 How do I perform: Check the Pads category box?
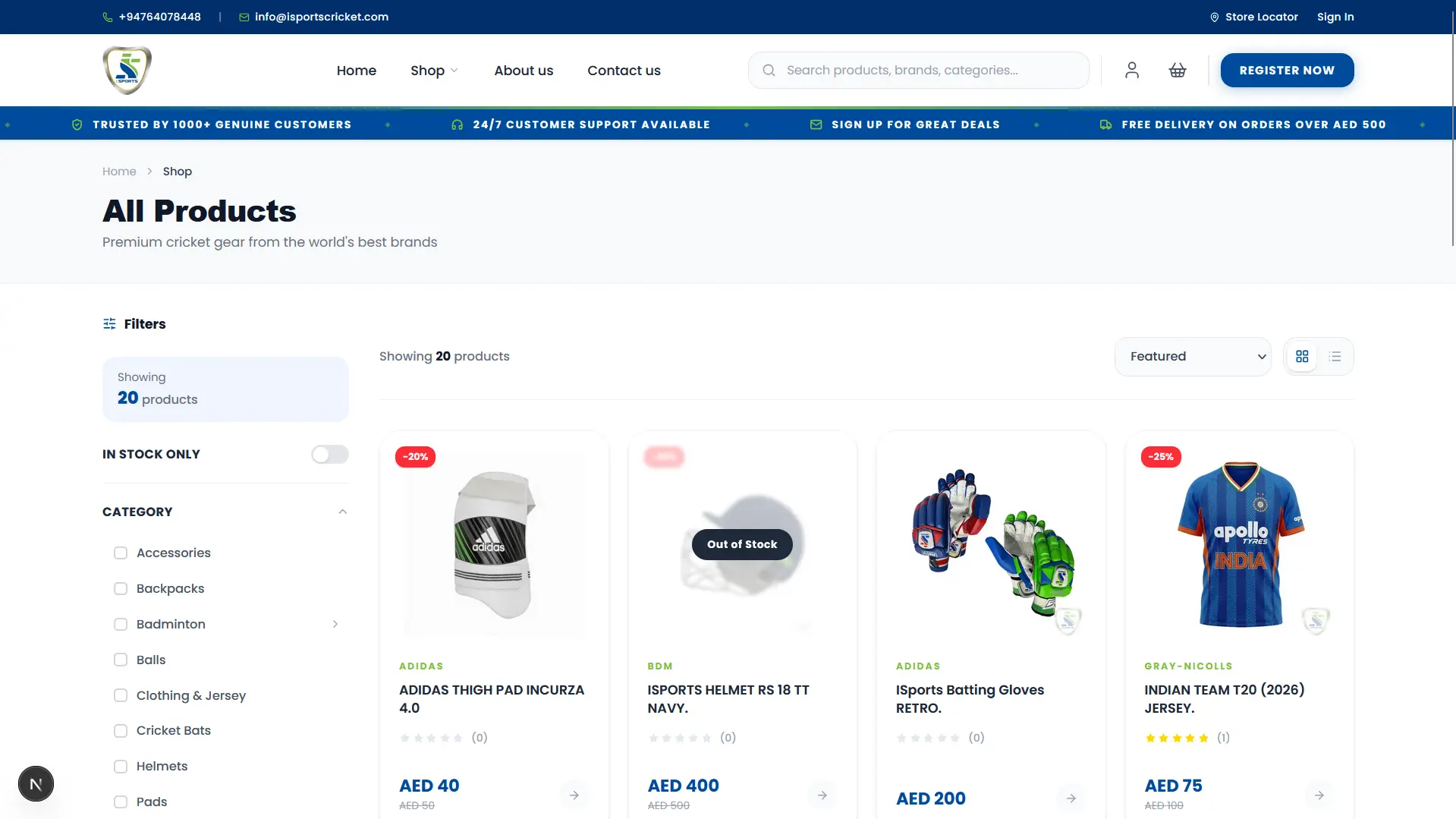[x=121, y=802]
